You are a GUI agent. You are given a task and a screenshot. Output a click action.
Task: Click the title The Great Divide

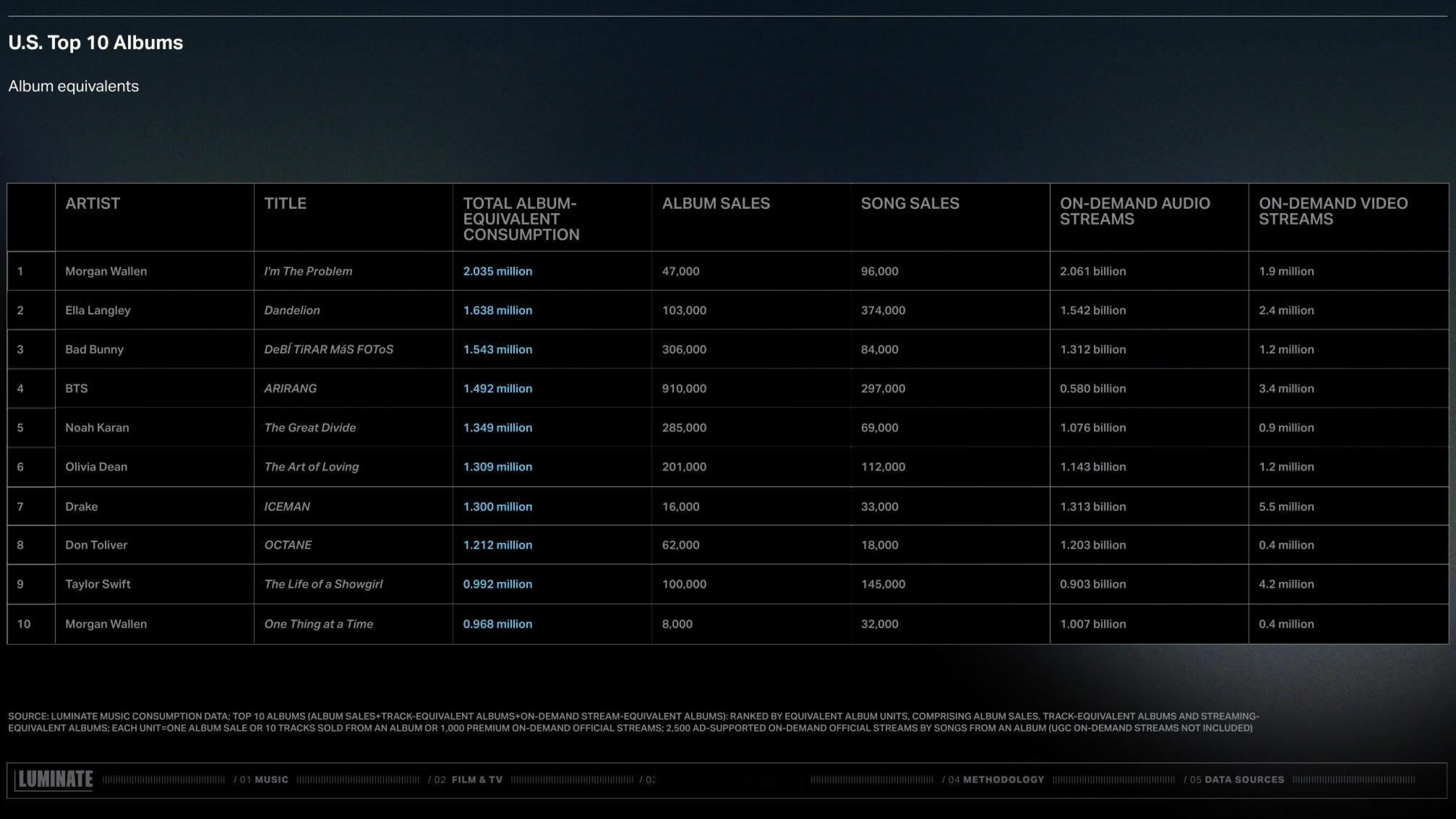[x=309, y=427]
